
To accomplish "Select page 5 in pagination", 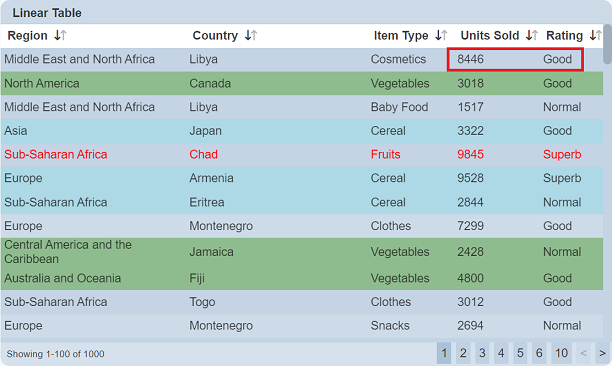I will (520, 353).
